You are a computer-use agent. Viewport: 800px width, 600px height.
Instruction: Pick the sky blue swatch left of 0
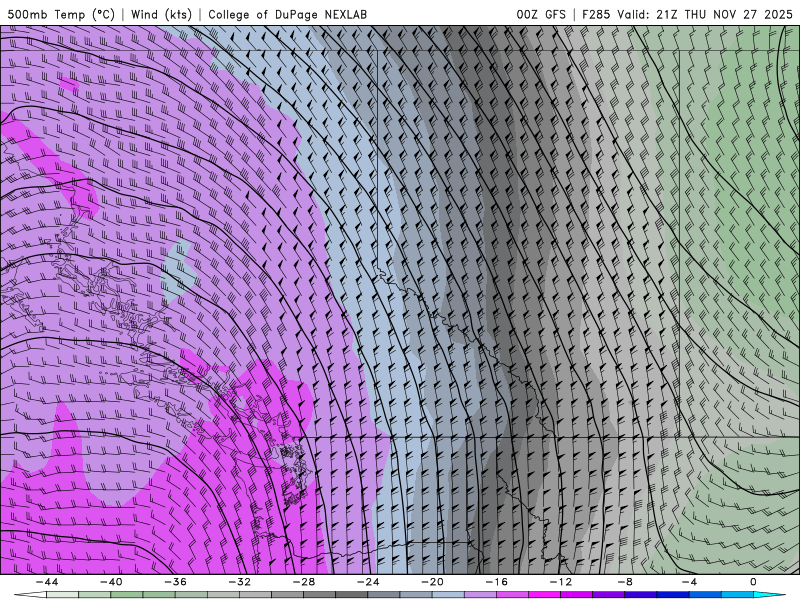[x=737, y=594]
